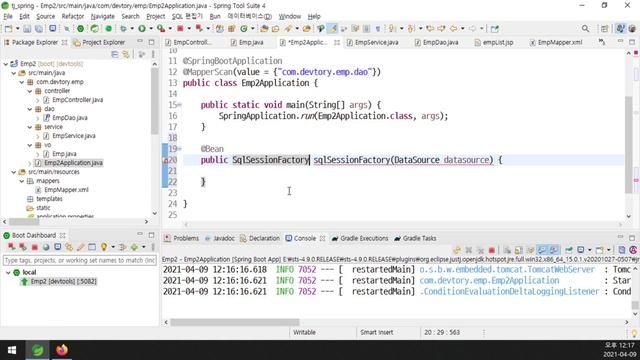Open Firefox from the taskbar
Screen dimensions: 640x360
click(62, 350)
